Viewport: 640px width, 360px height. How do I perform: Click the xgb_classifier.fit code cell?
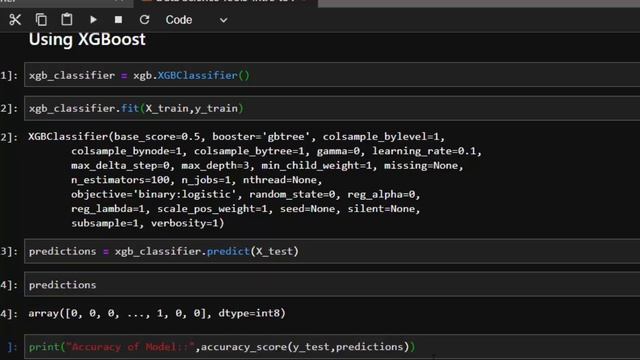click(332, 108)
